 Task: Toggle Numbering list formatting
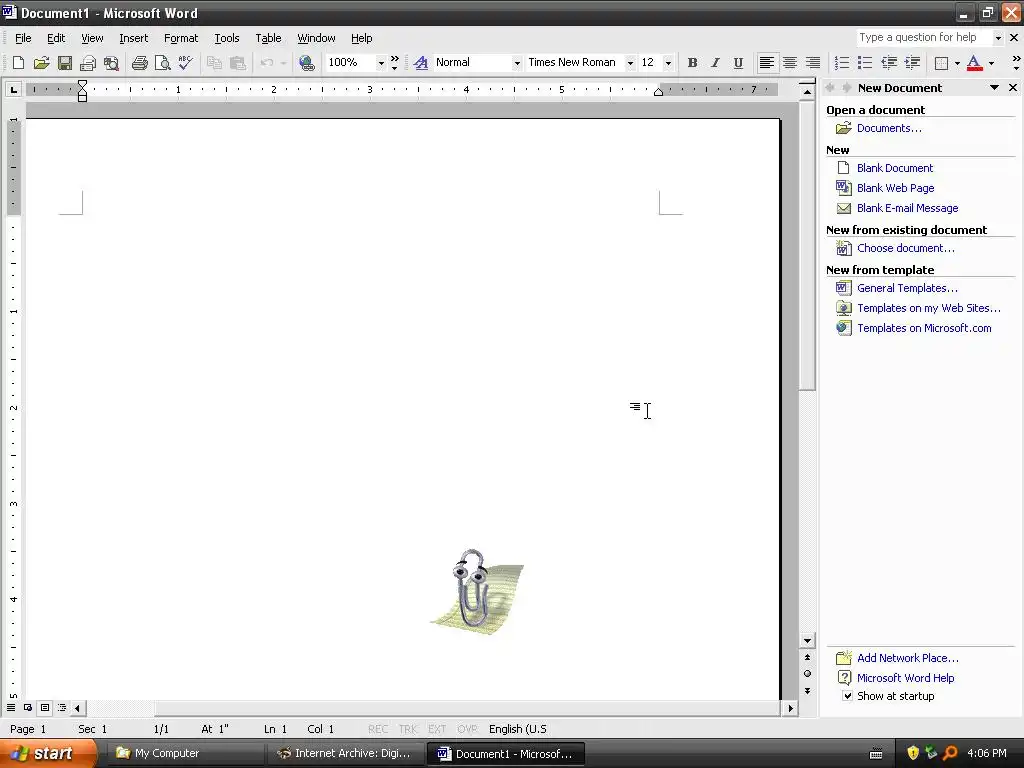click(842, 63)
